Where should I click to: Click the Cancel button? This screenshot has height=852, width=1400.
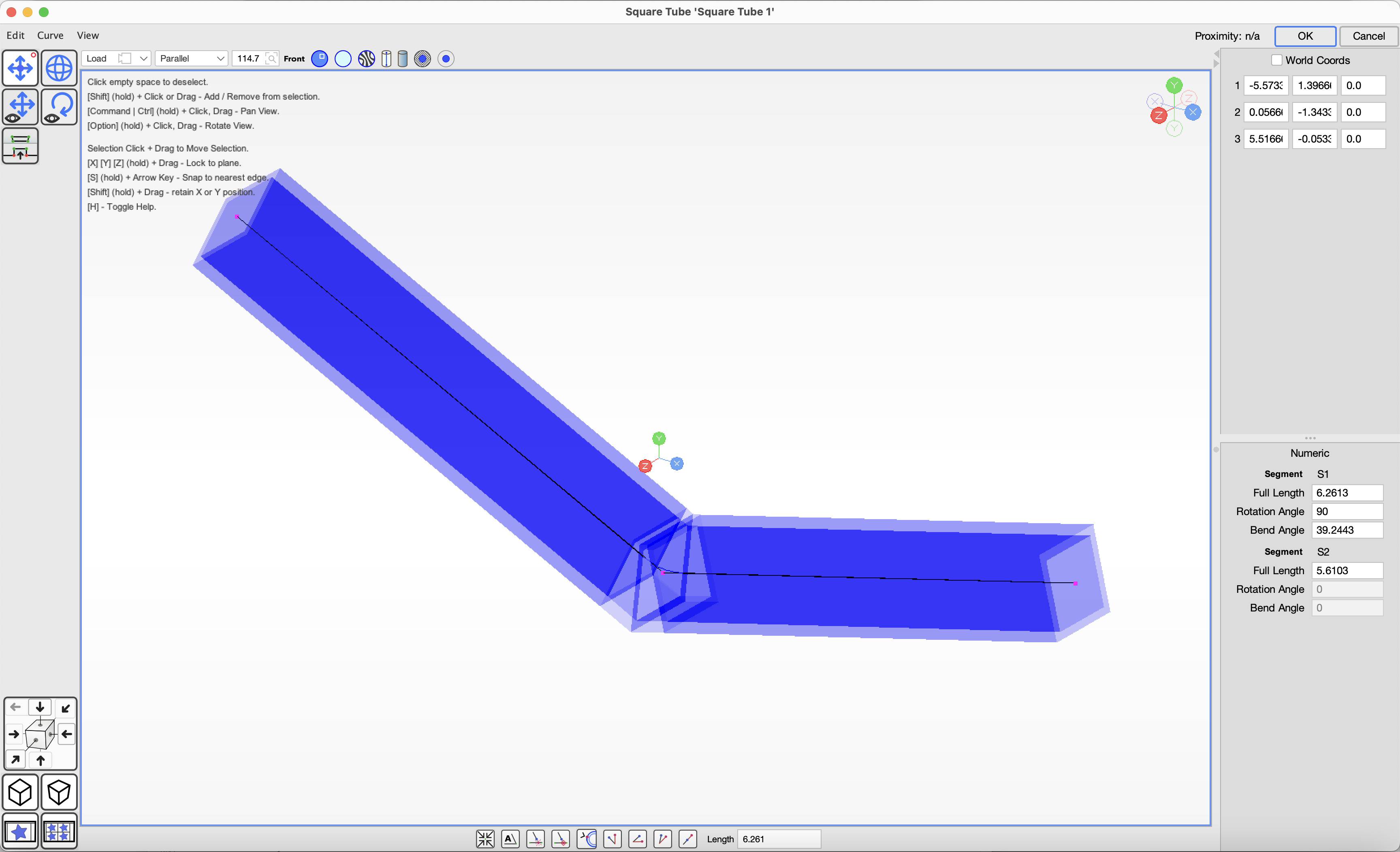click(1368, 36)
